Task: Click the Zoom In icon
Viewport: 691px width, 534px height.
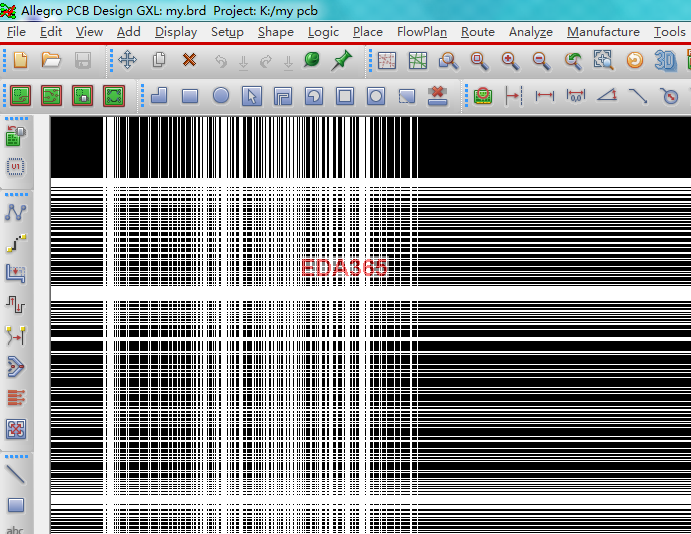Action: [510, 60]
